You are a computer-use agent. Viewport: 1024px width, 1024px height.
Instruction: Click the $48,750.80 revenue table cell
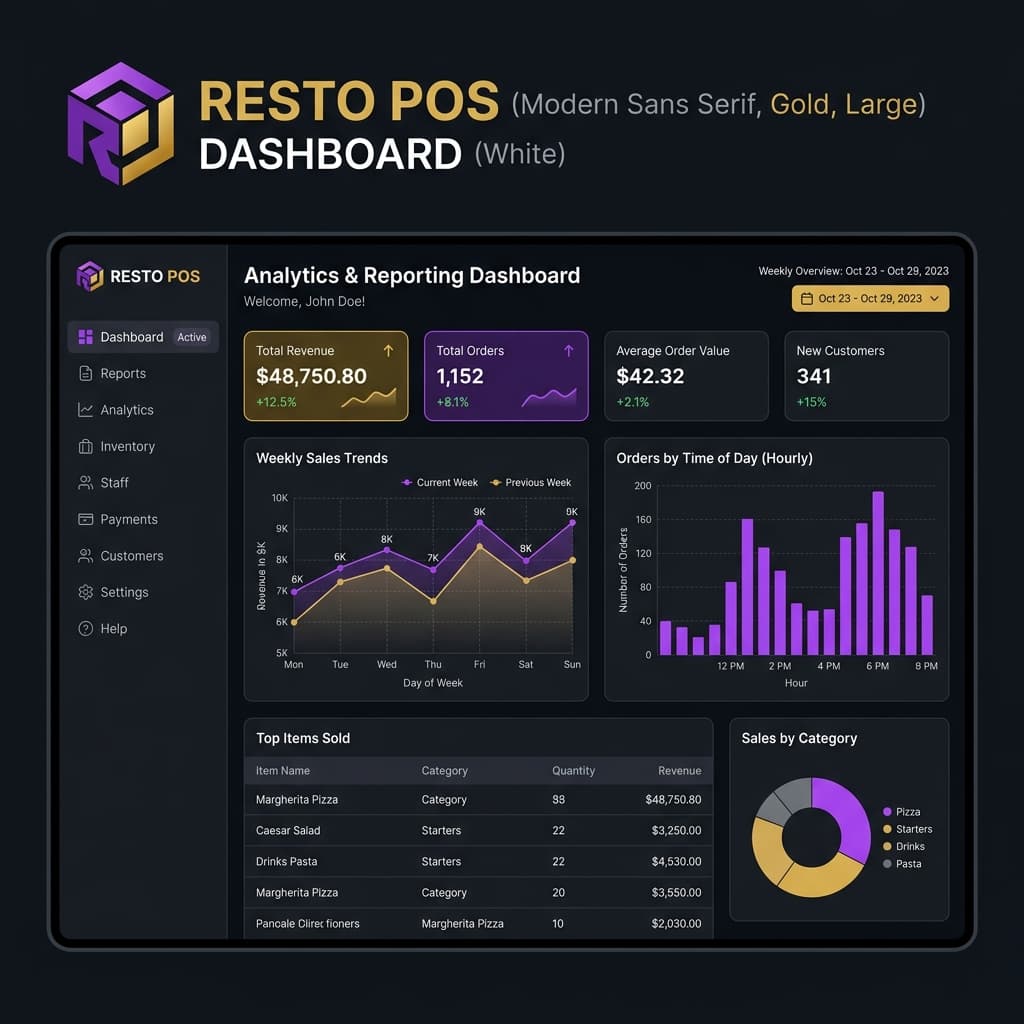pyautogui.click(x=673, y=799)
